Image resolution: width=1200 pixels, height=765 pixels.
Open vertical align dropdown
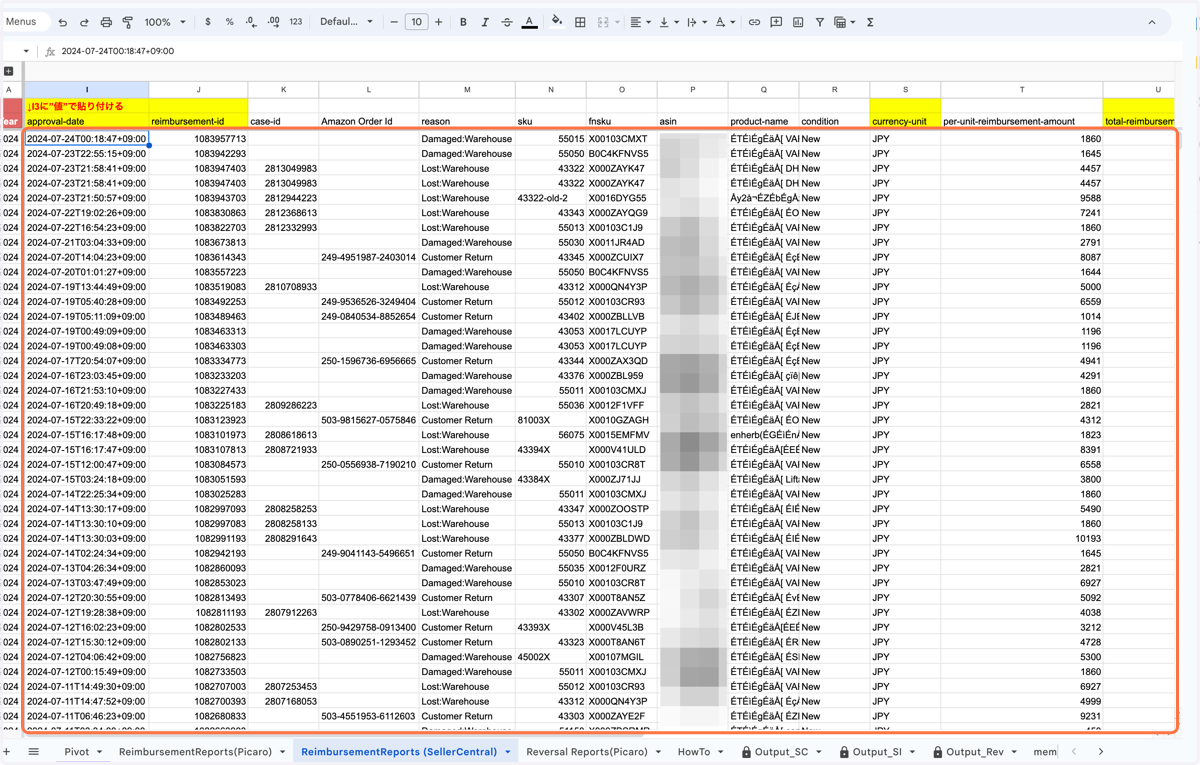(x=667, y=22)
